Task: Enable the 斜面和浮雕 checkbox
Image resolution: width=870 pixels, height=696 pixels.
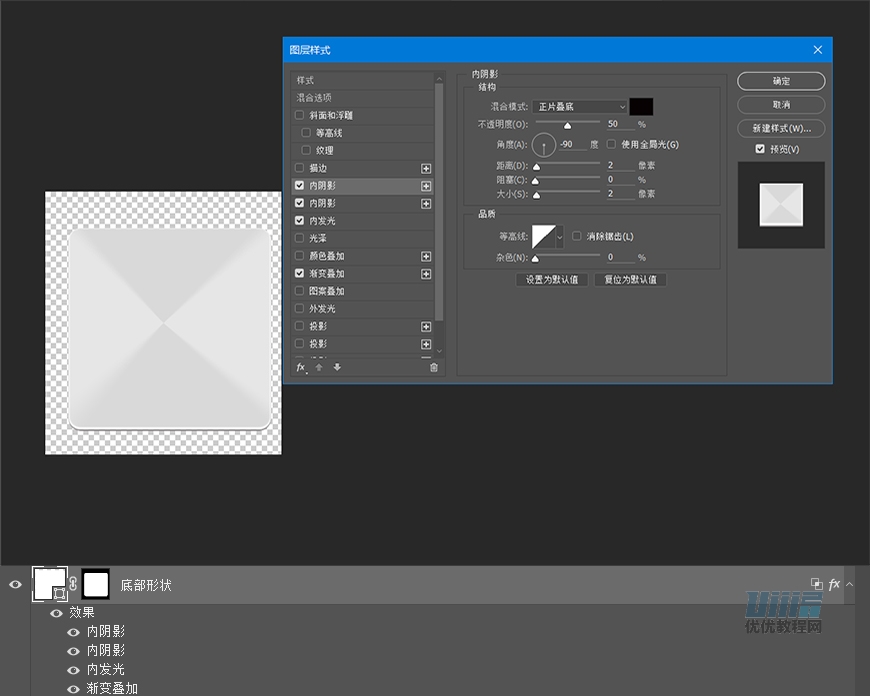Action: coord(300,115)
